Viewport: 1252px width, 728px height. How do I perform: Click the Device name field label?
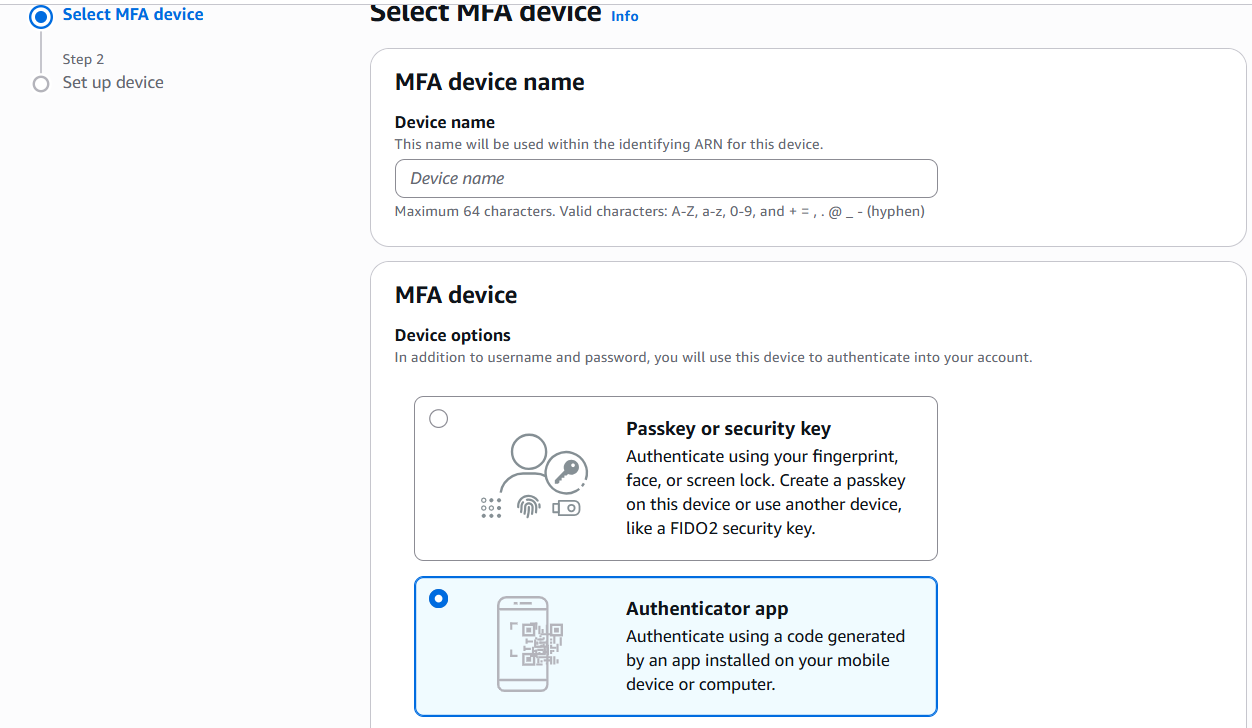coord(445,122)
